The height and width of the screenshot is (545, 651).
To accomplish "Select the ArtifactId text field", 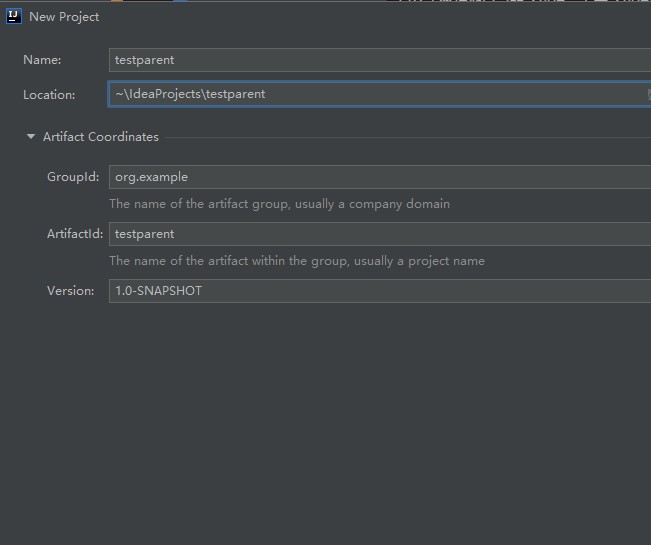I will pyautogui.click(x=380, y=234).
